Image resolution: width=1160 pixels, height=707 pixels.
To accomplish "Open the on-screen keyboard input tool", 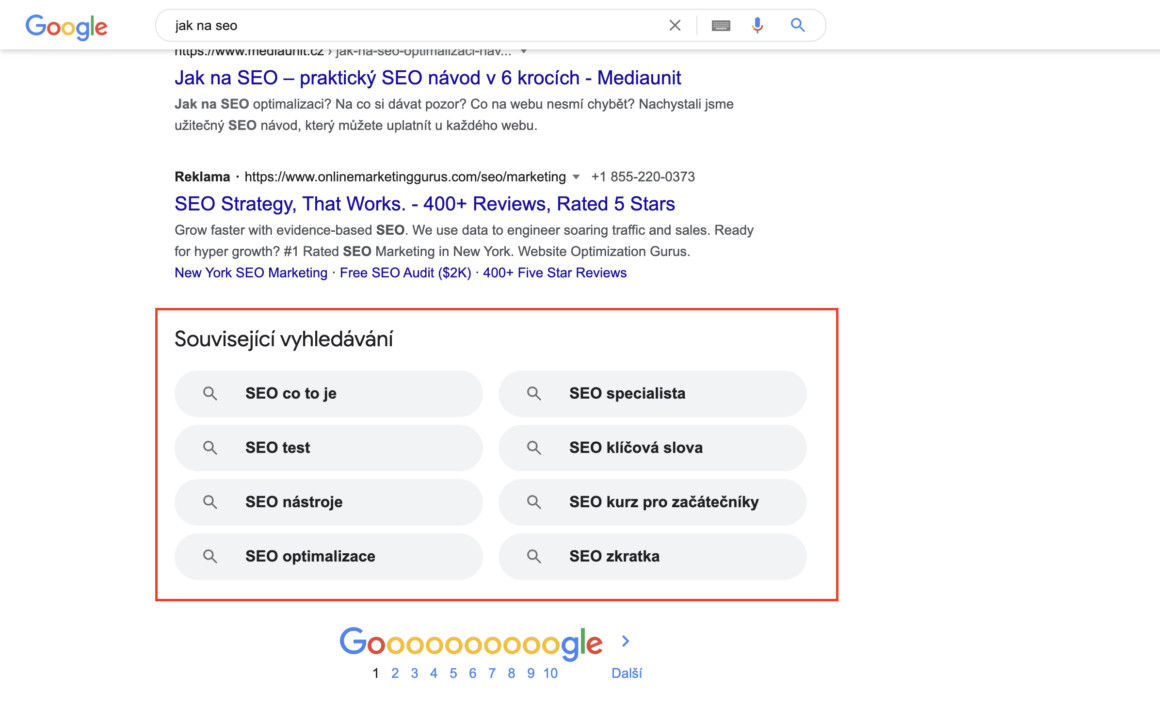I will pos(721,26).
